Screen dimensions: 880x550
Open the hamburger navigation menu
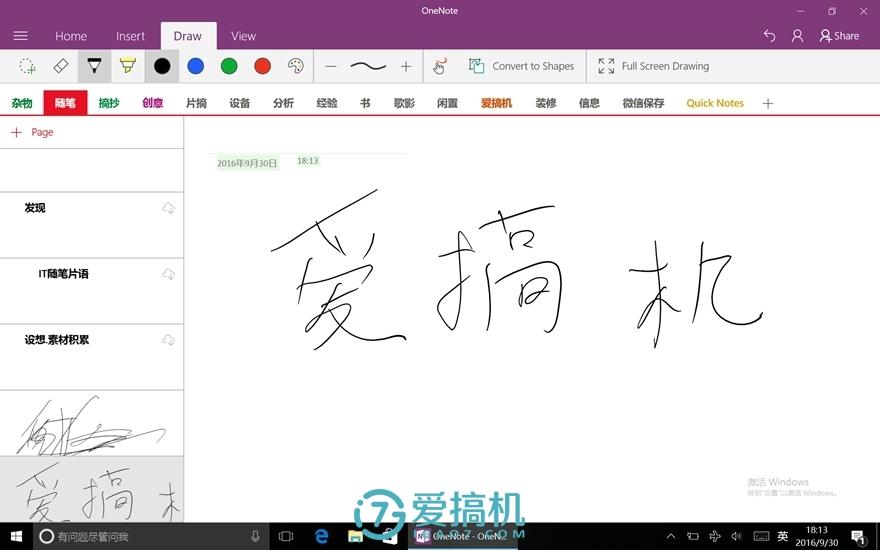pos(21,36)
